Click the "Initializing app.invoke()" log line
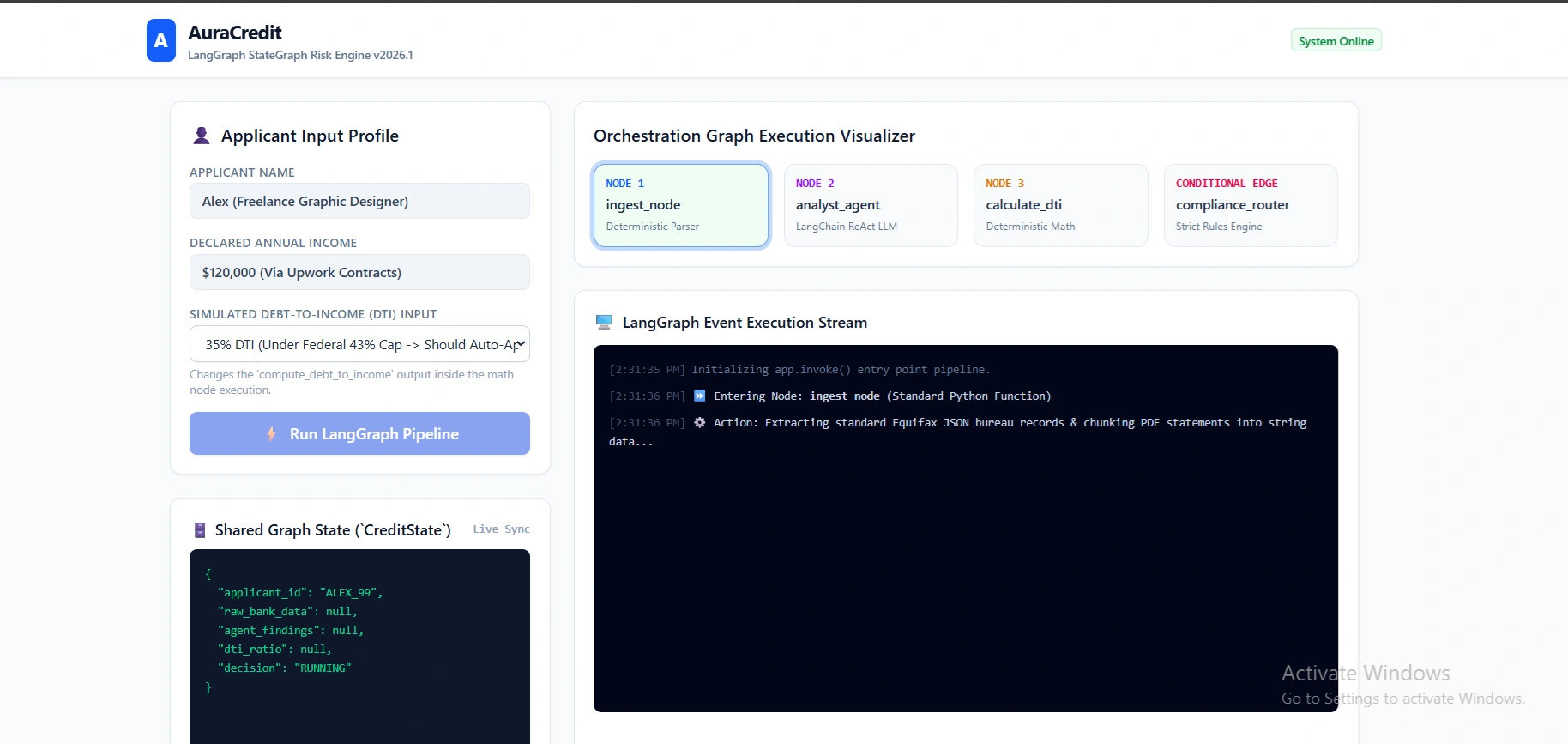Viewport: 1568px width, 744px height. [x=799, y=370]
